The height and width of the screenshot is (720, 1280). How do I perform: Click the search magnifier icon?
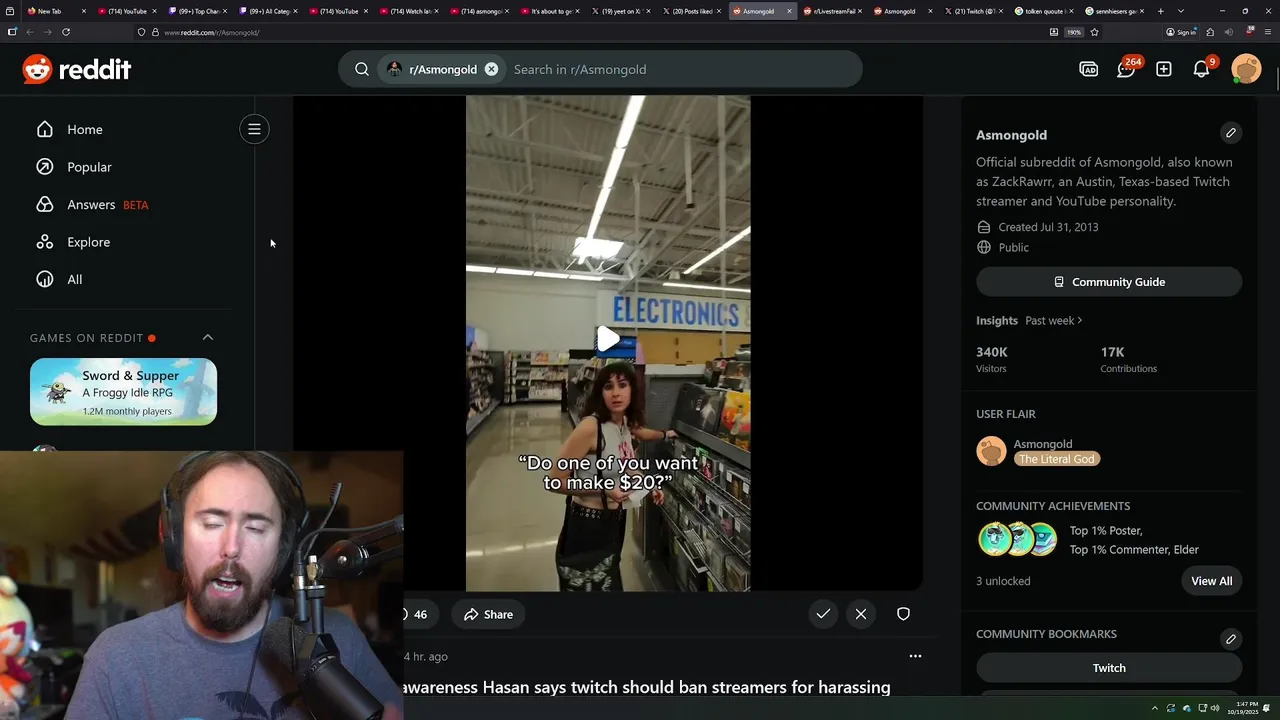point(362,69)
